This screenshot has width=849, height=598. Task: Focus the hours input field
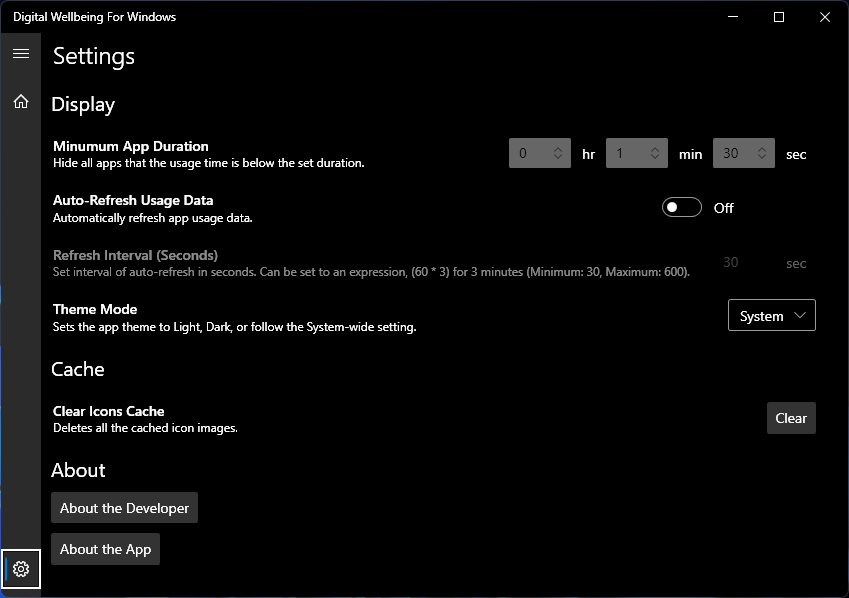[x=528, y=153]
